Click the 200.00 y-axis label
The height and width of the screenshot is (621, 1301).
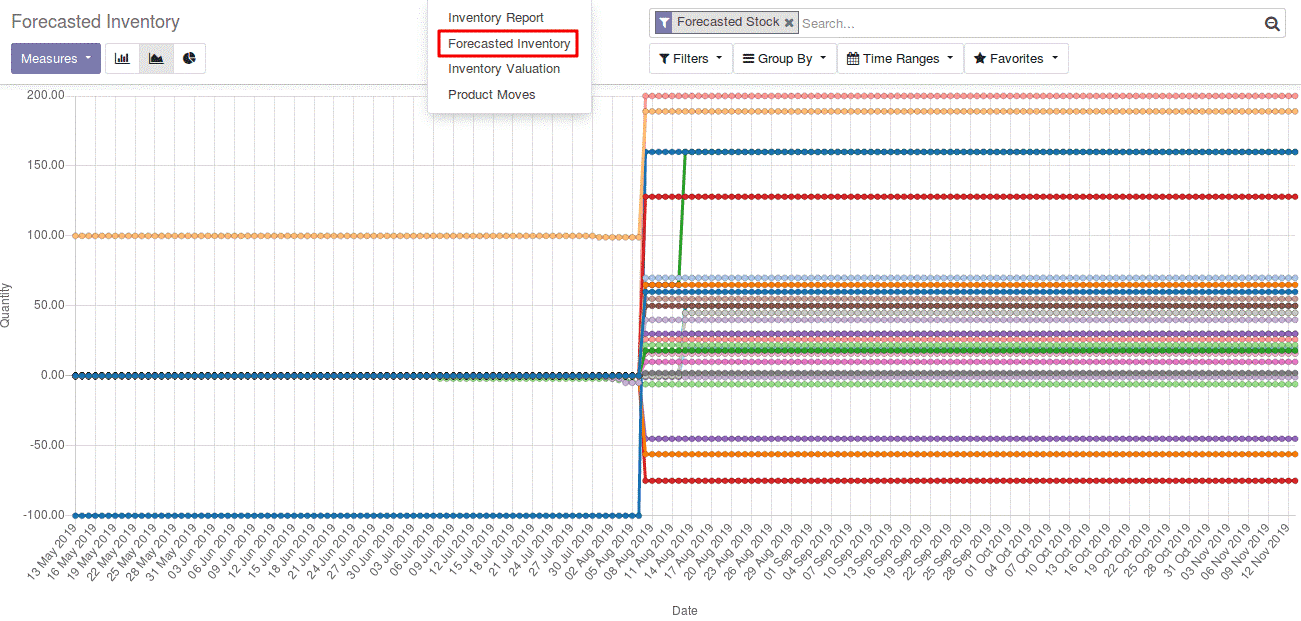(46, 95)
